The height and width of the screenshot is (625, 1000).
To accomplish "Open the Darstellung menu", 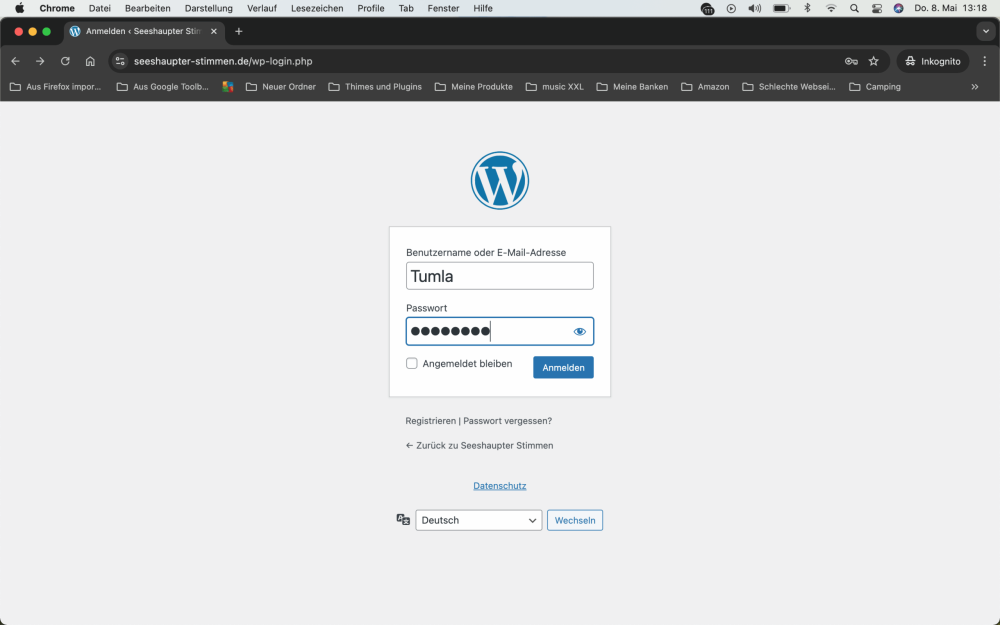I will [209, 8].
